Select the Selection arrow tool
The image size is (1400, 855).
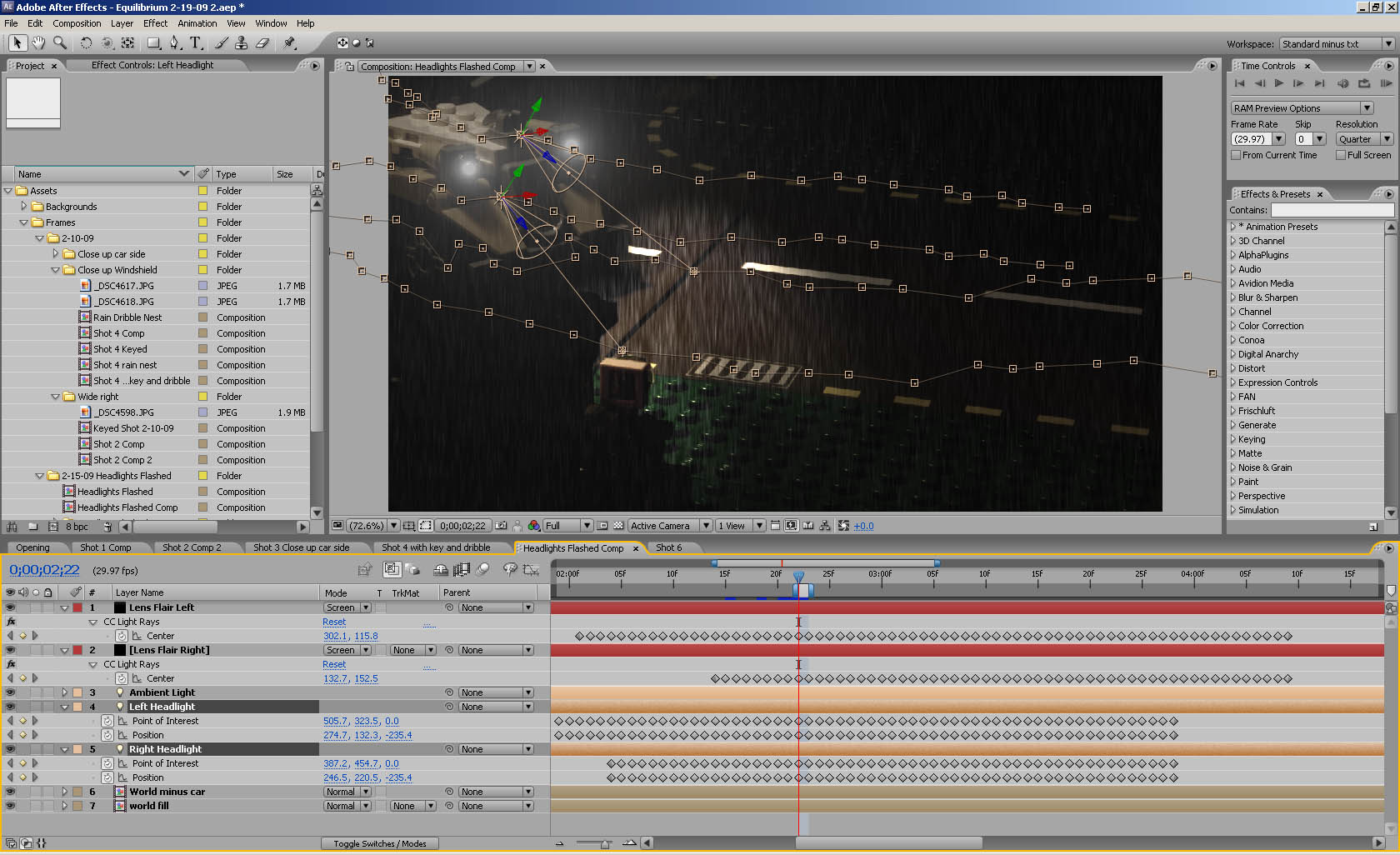point(17,42)
